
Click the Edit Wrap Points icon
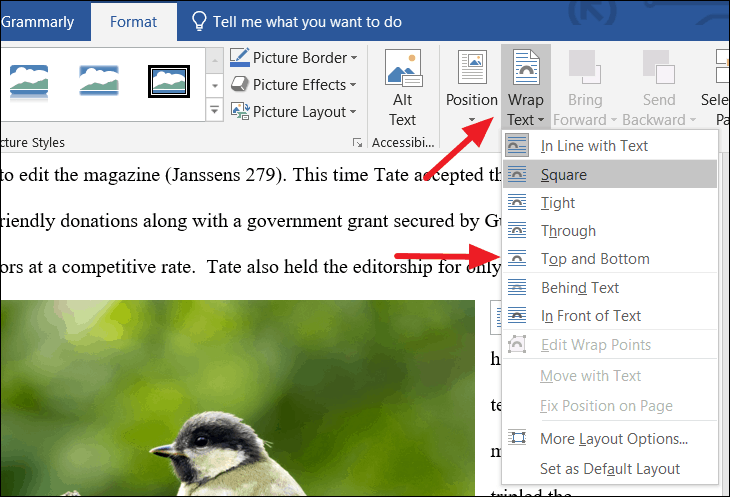(517, 344)
